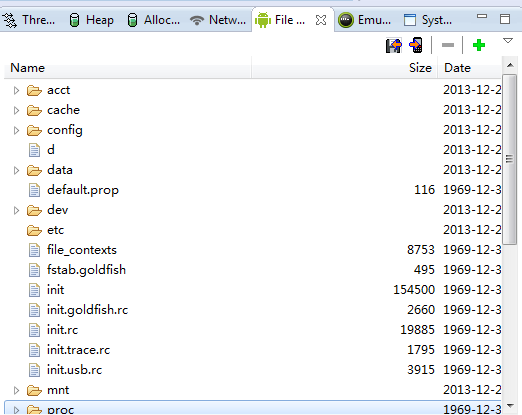
Task: Switch to the Heap tab
Action: (x=91, y=20)
